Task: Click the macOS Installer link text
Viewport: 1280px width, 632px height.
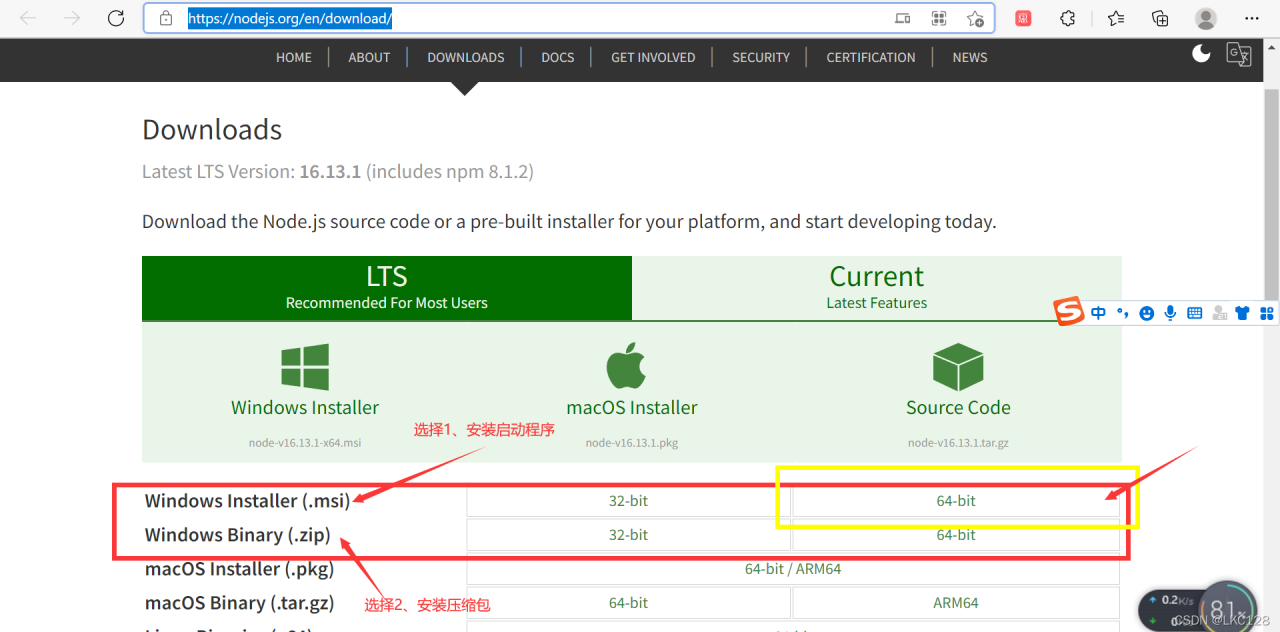Action: [632, 407]
